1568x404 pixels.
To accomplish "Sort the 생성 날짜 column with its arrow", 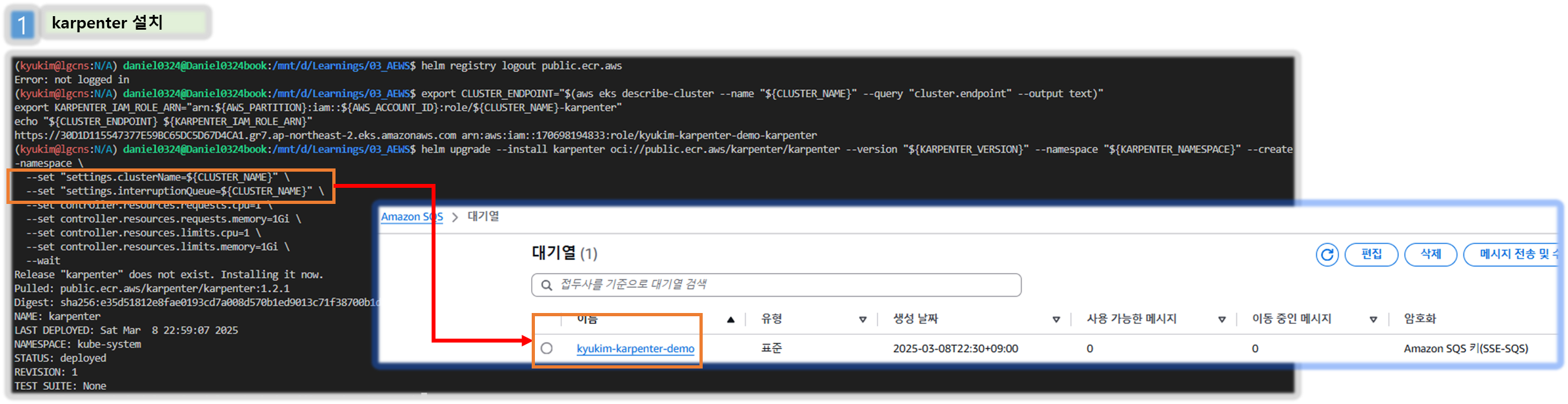I will [x=1056, y=319].
